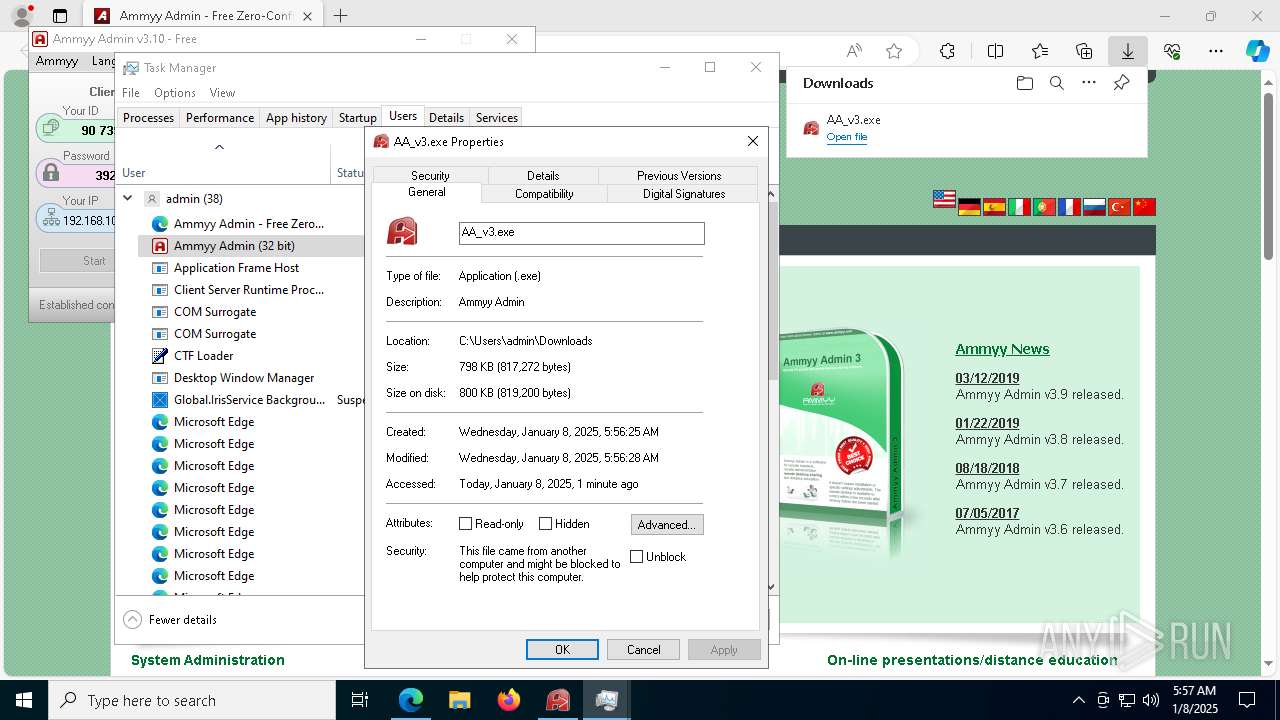Open Edge Browser essentials icon
Viewport: 1280px width, 720px height.
[1172, 51]
